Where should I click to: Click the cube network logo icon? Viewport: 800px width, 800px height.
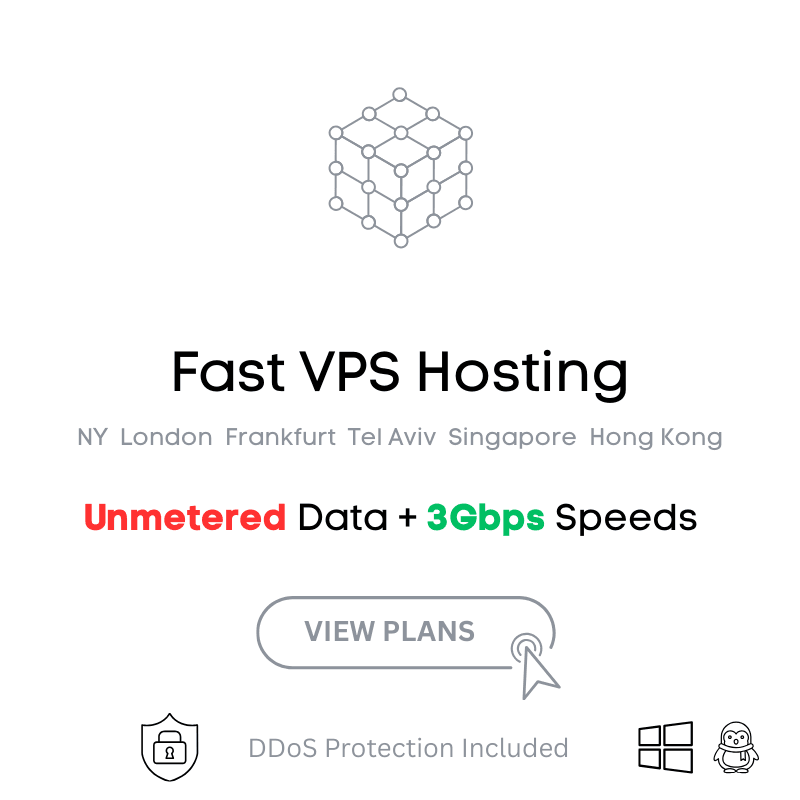400,167
